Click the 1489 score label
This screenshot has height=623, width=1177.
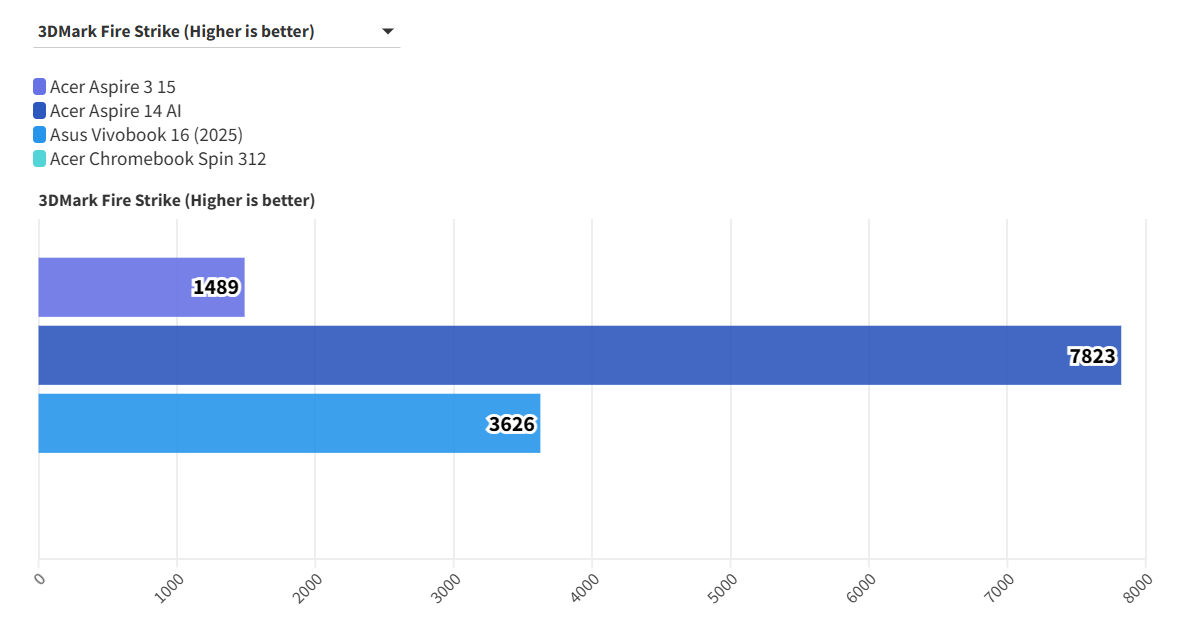216,288
